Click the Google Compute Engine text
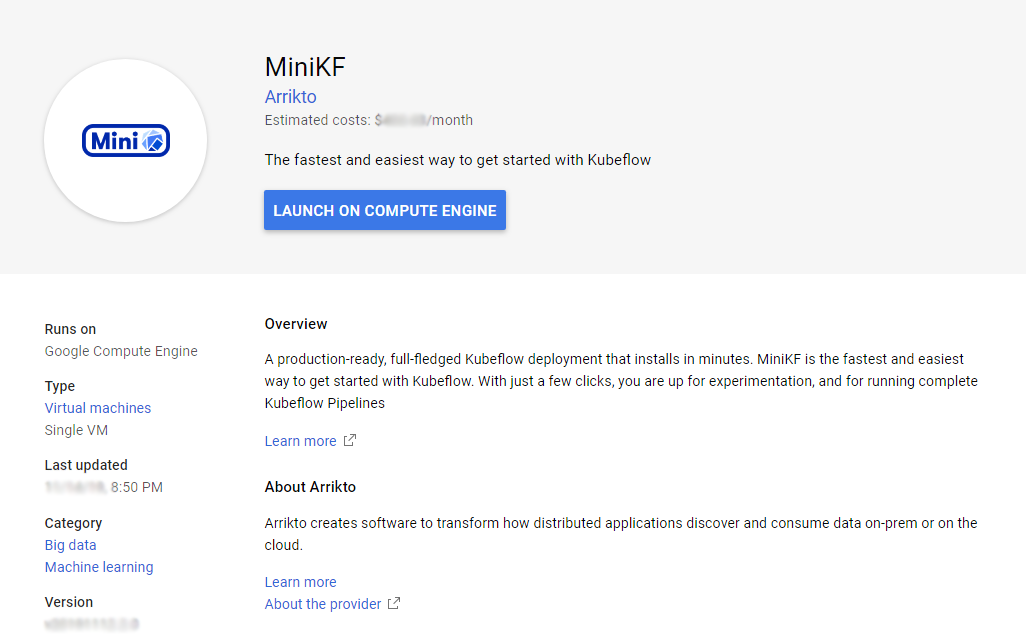Viewport: 1026px width, 638px height. [121, 351]
